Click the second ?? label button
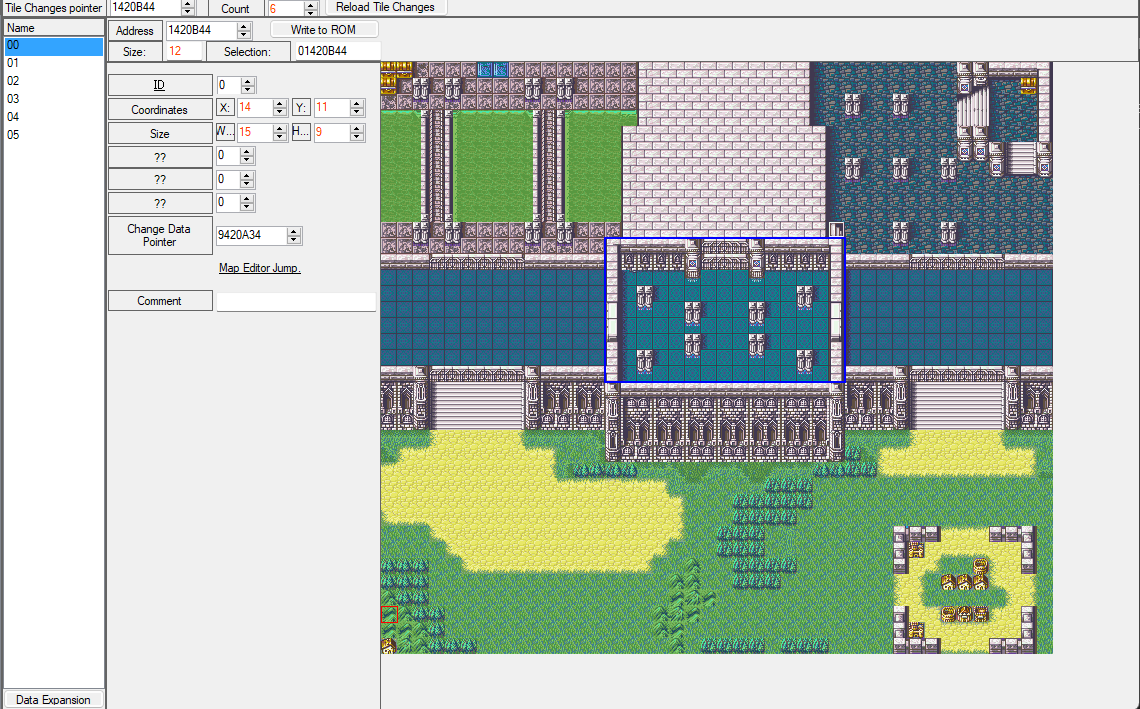This screenshot has width=1140, height=709. [160, 180]
